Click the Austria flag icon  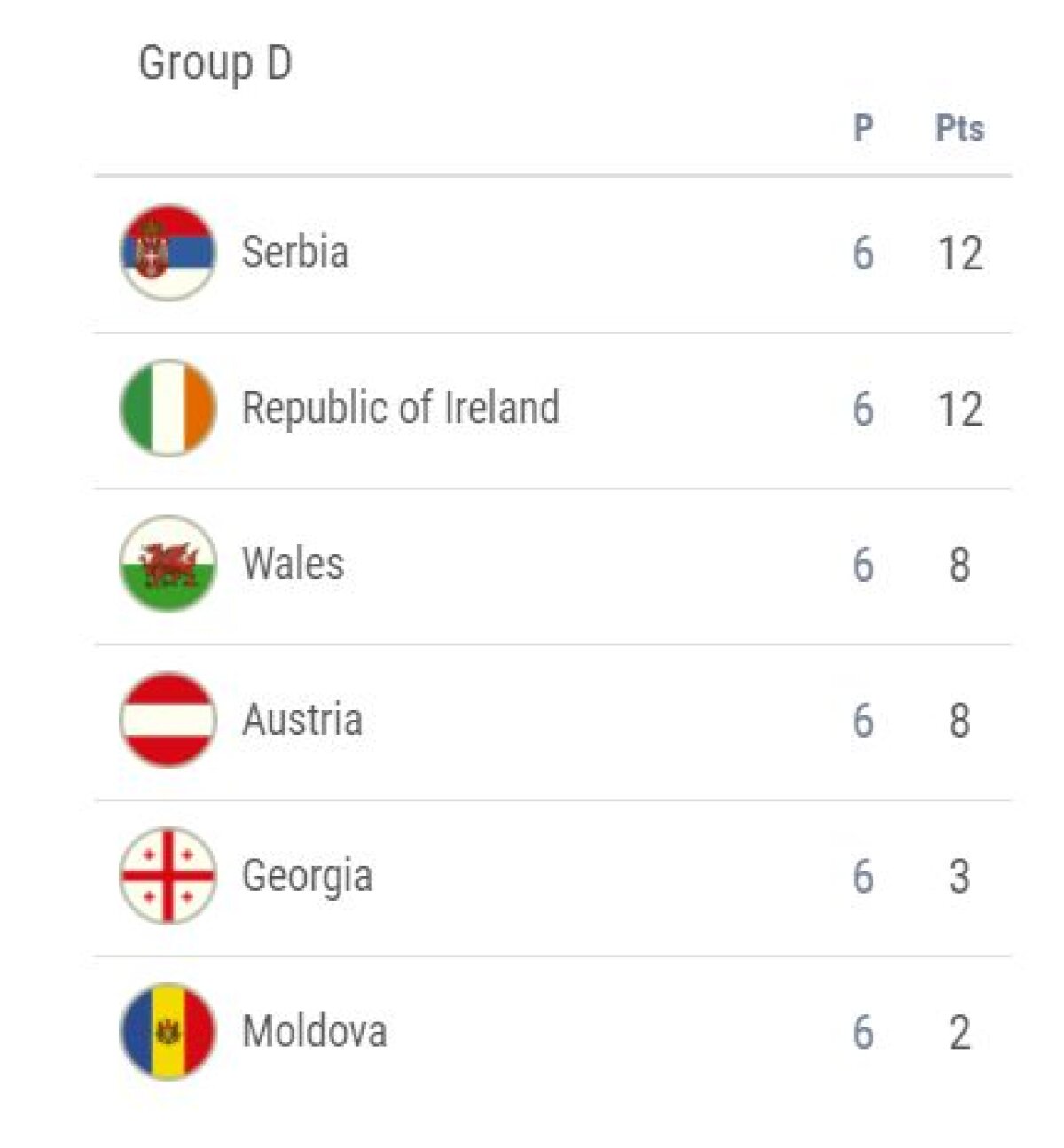[168, 720]
